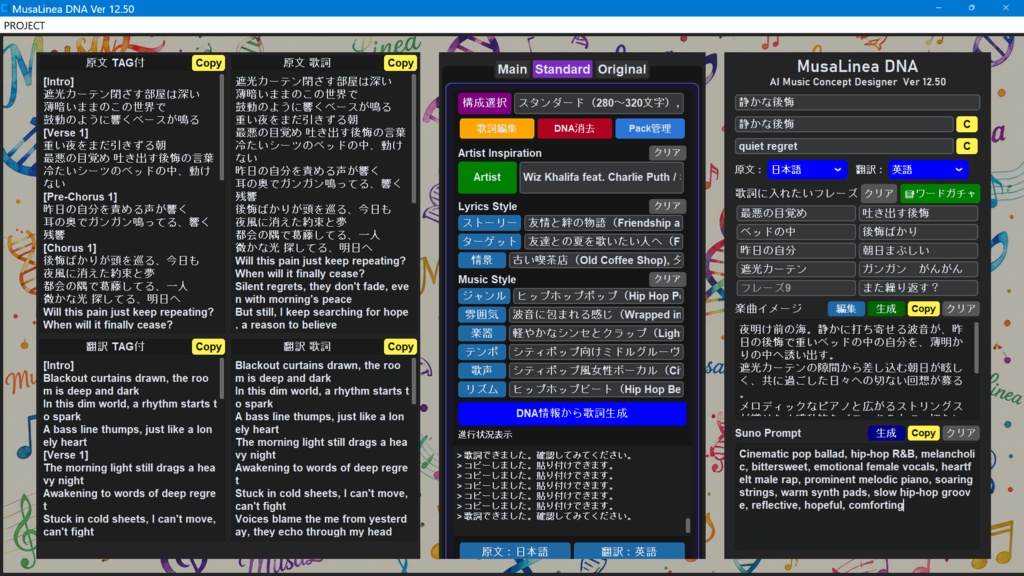Screen dimensions: 1024x576
Task: Click the 構成選択 button
Action: click(485, 103)
